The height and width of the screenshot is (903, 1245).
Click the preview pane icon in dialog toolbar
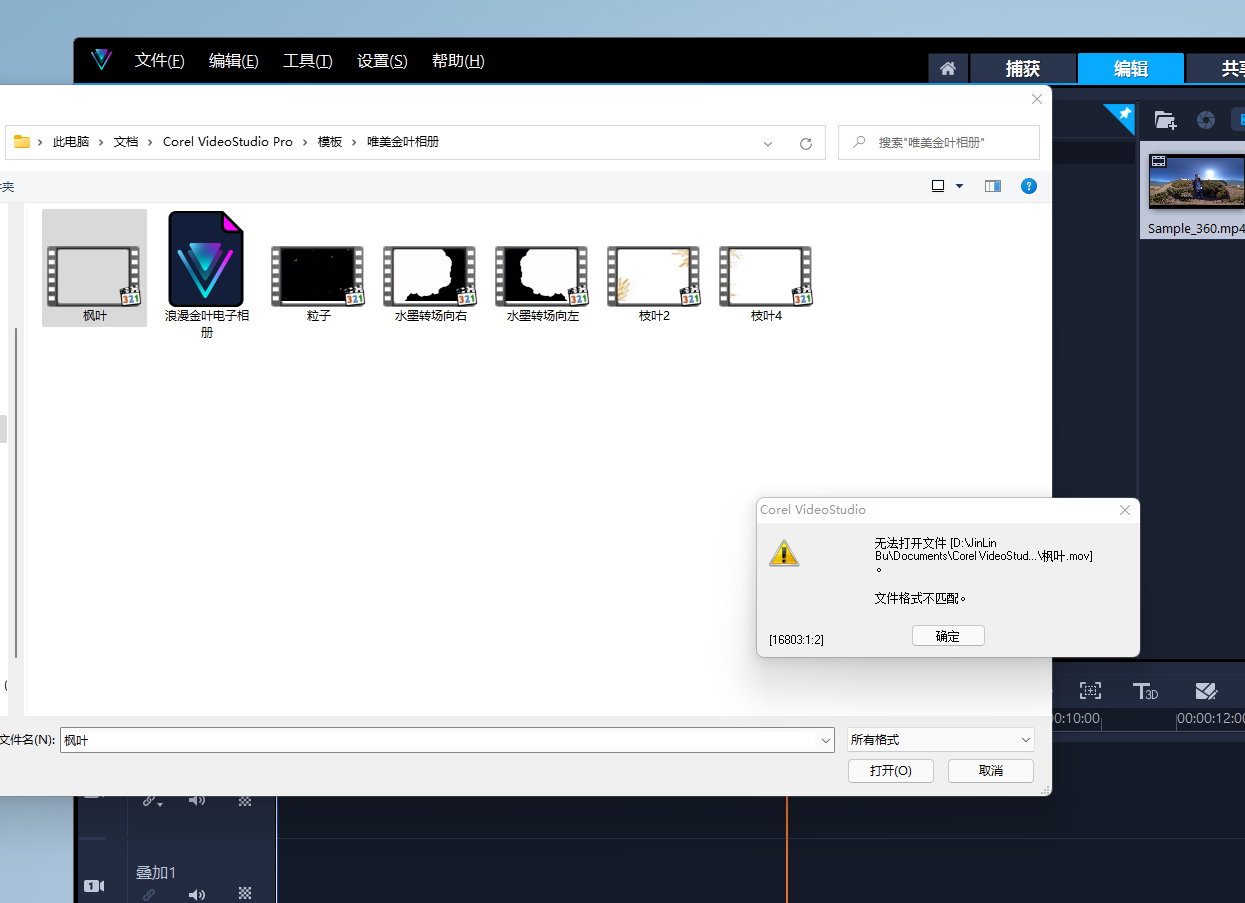(x=992, y=186)
